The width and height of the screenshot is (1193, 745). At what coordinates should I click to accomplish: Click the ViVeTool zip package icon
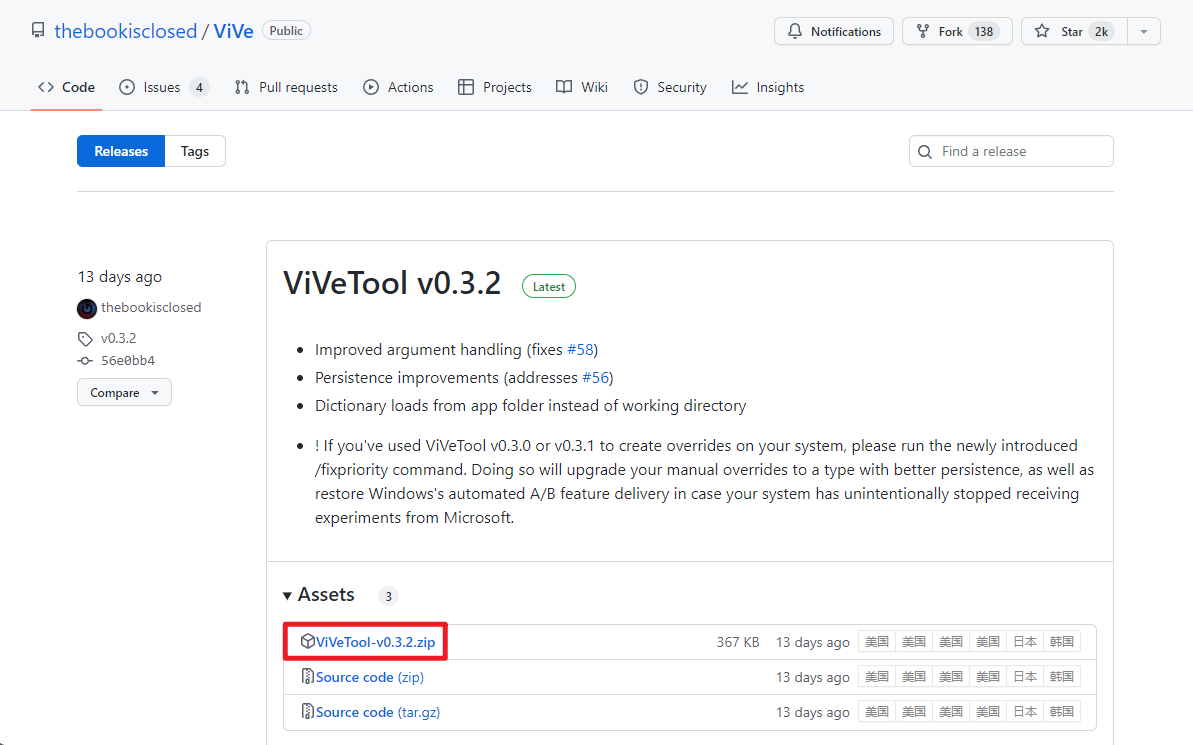tap(308, 642)
